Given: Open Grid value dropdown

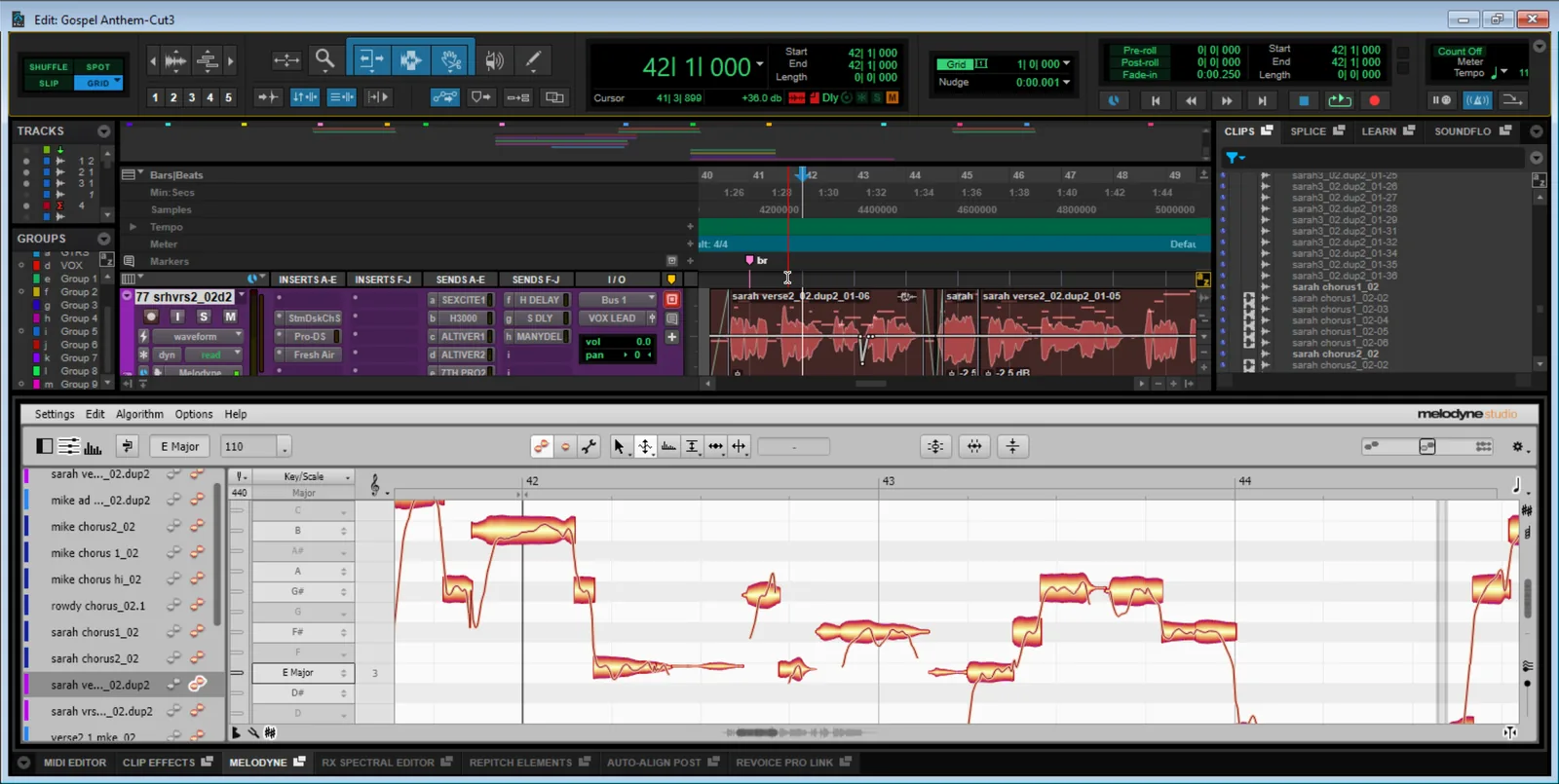Looking at the screenshot, I should (x=1066, y=64).
